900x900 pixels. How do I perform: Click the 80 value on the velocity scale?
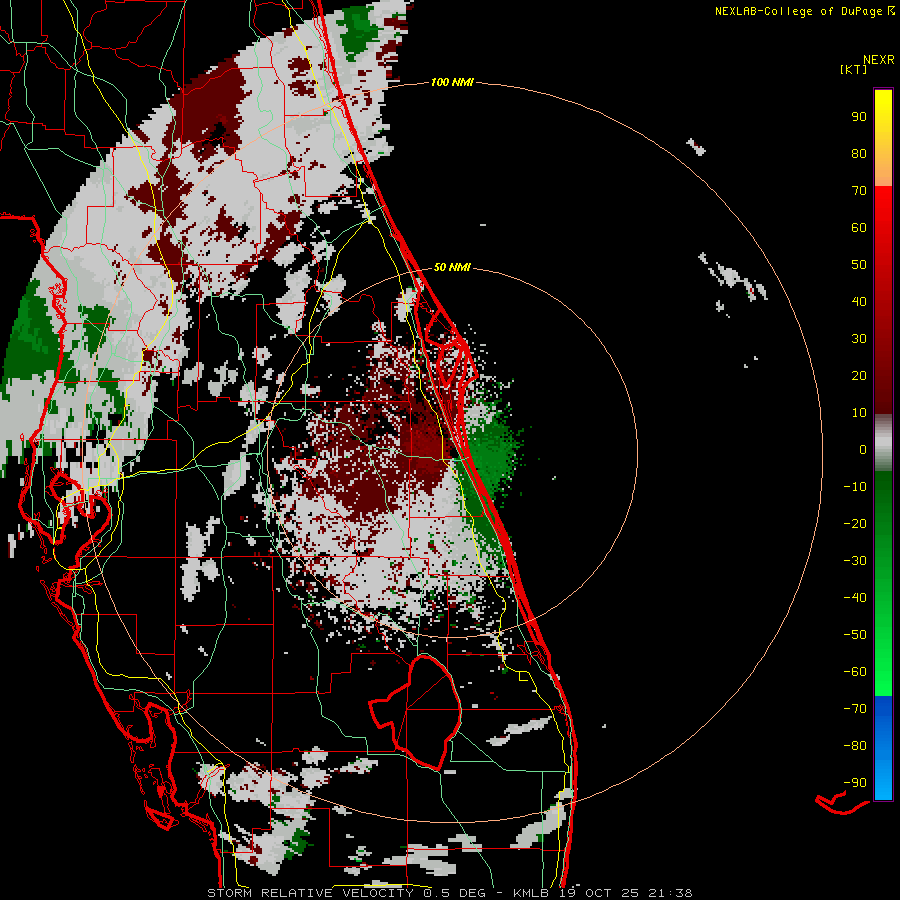click(x=859, y=154)
